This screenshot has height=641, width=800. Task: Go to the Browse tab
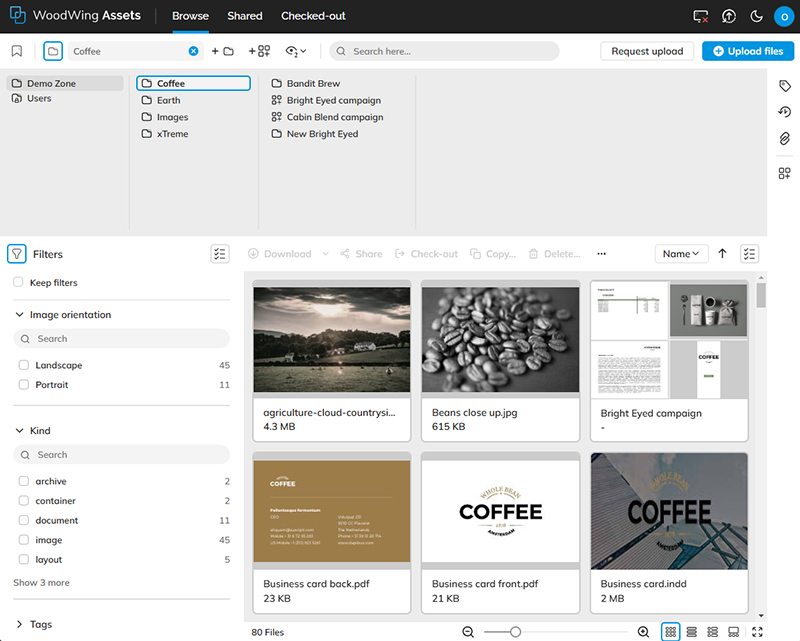[190, 16]
